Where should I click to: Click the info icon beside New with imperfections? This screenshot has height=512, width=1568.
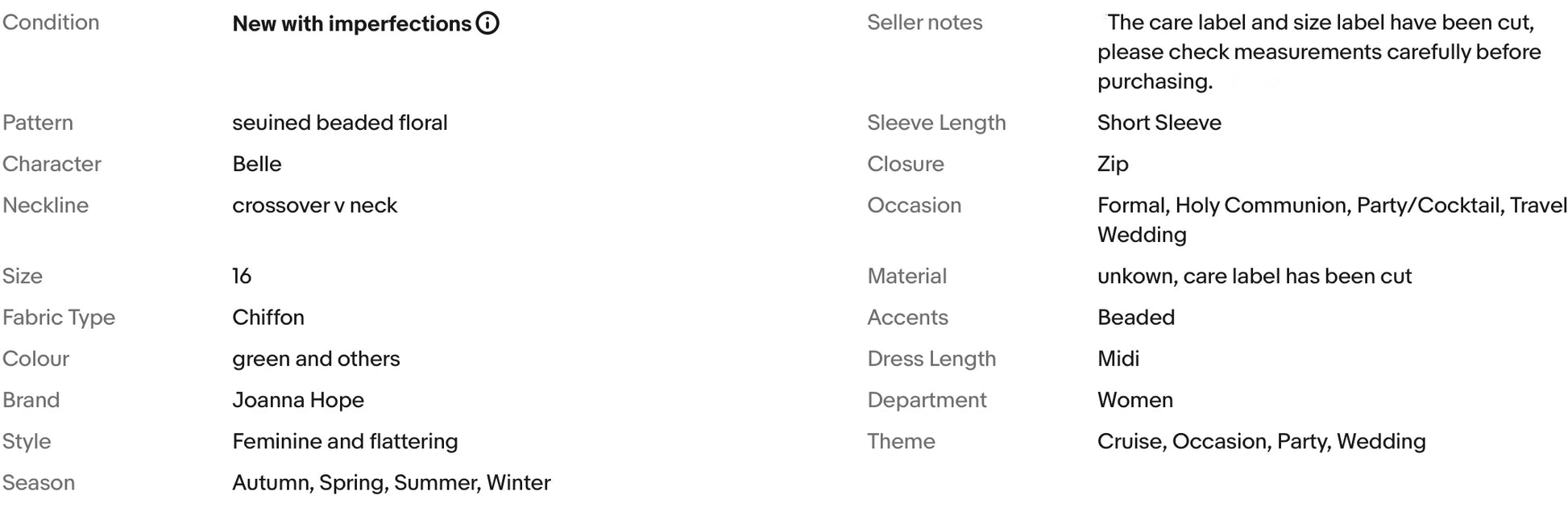click(x=487, y=23)
